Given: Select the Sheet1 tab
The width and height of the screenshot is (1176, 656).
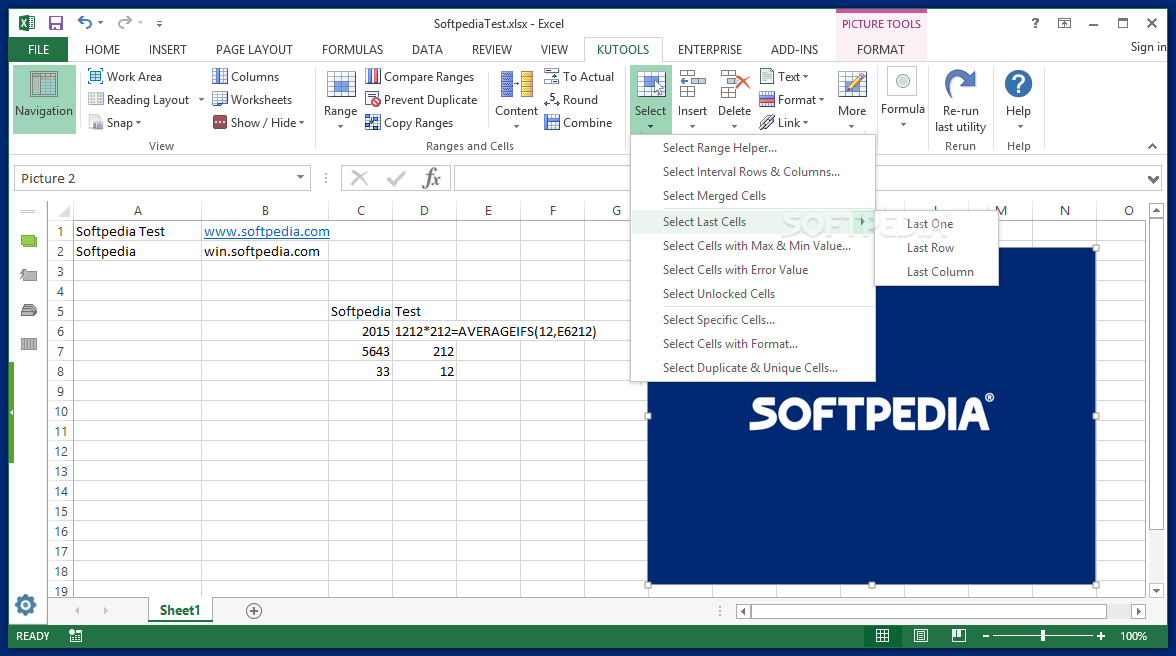Looking at the screenshot, I should (180, 610).
